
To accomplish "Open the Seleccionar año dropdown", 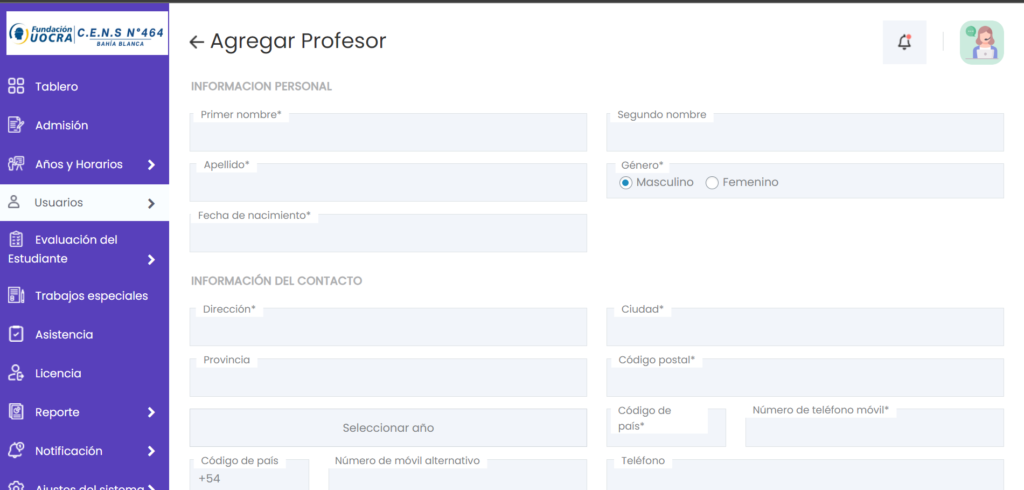I will (388, 428).
